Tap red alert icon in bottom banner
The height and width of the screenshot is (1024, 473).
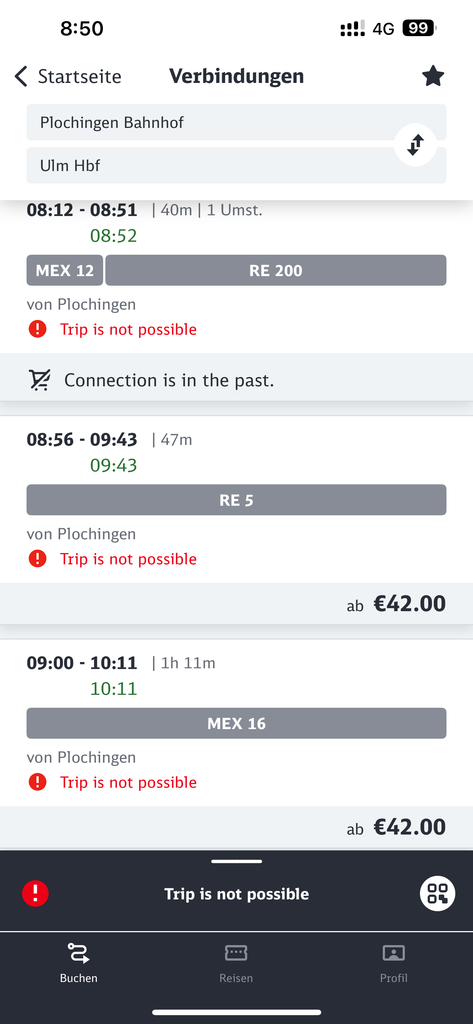(35, 893)
